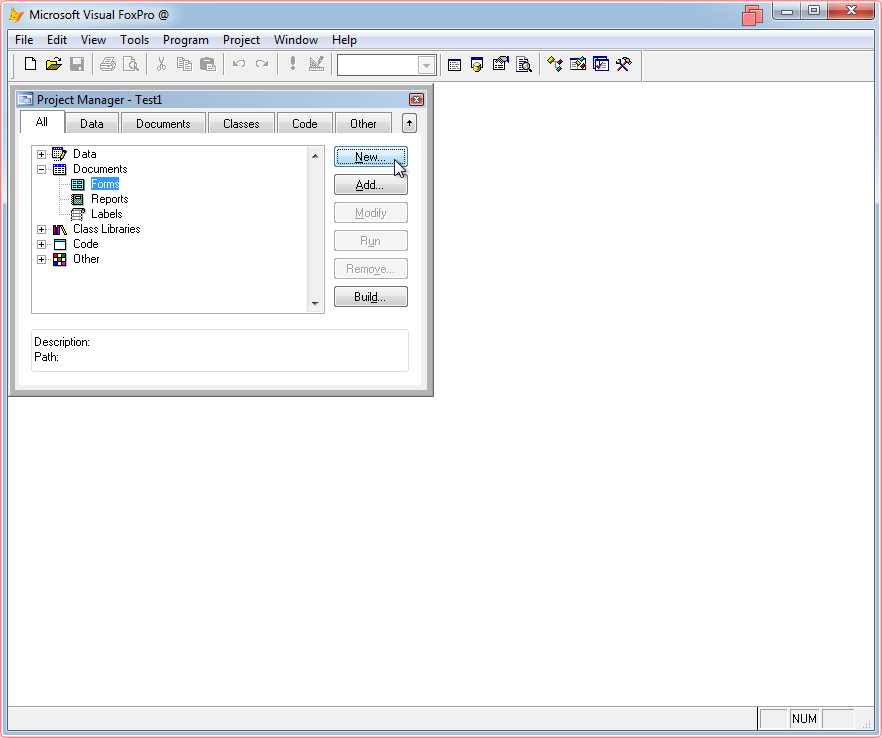Open the Tools menu
882x738 pixels.
click(134, 40)
